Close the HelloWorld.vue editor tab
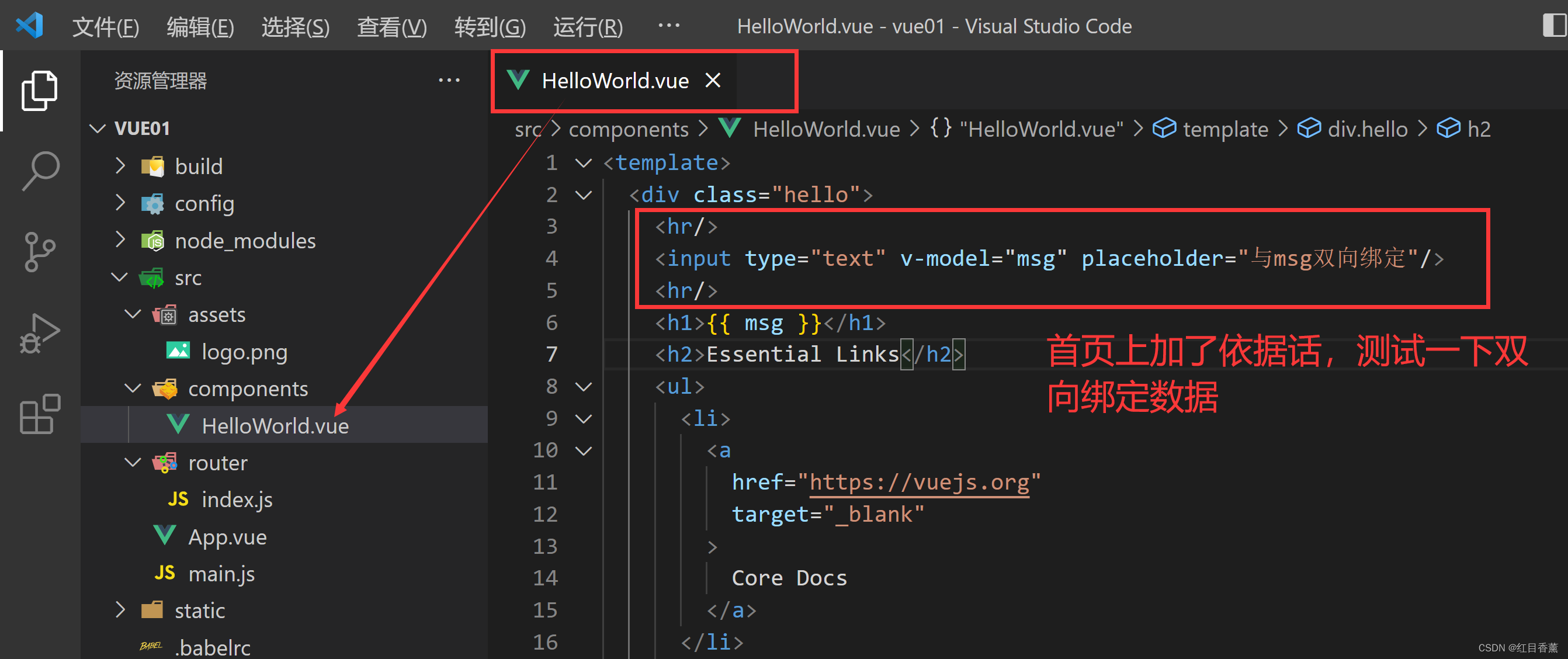The height and width of the screenshot is (659, 1568). pyautogui.click(x=713, y=80)
